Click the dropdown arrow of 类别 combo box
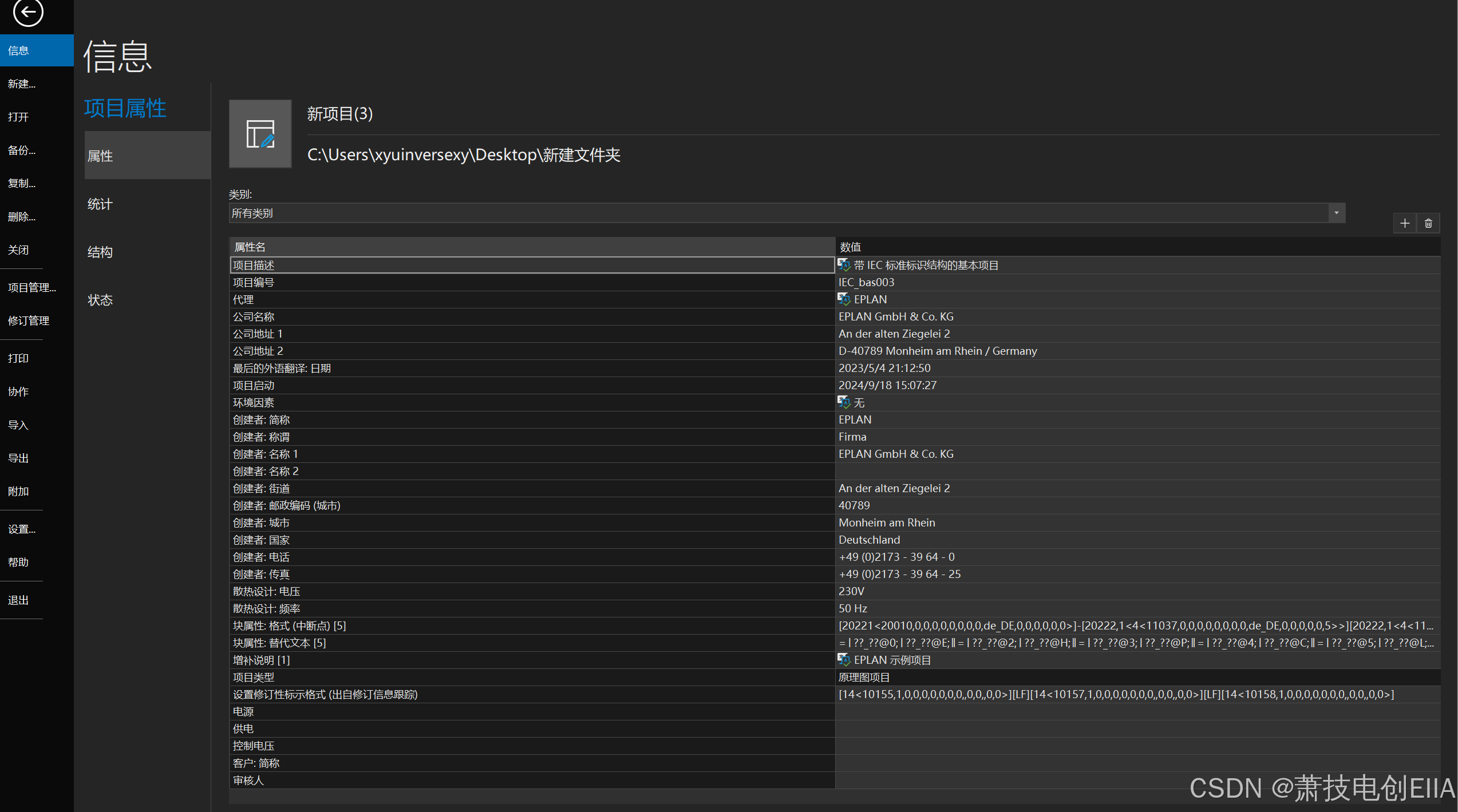1458x812 pixels. pos(1337,213)
